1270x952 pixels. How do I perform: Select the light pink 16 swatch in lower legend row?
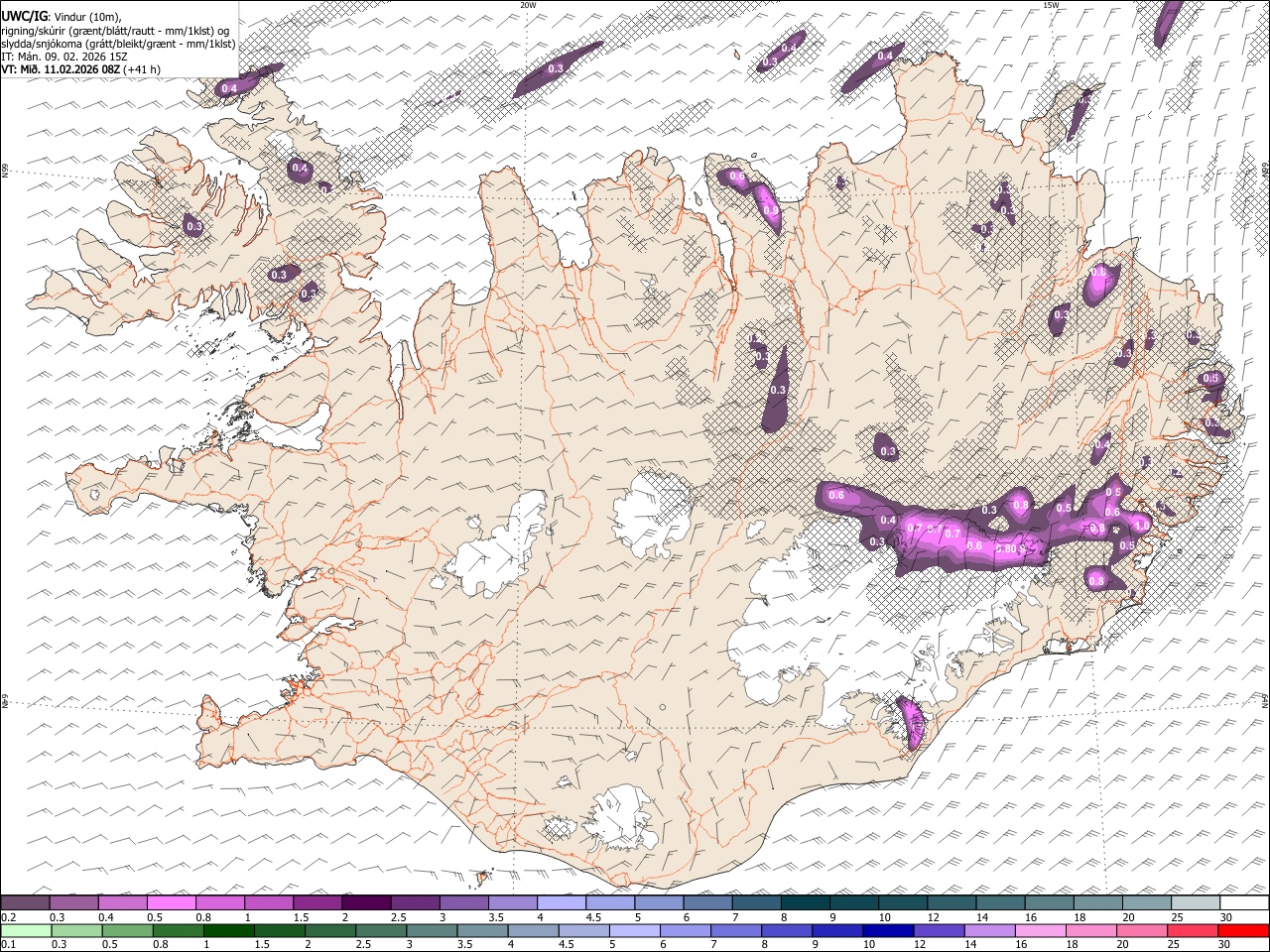coord(1041,930)
